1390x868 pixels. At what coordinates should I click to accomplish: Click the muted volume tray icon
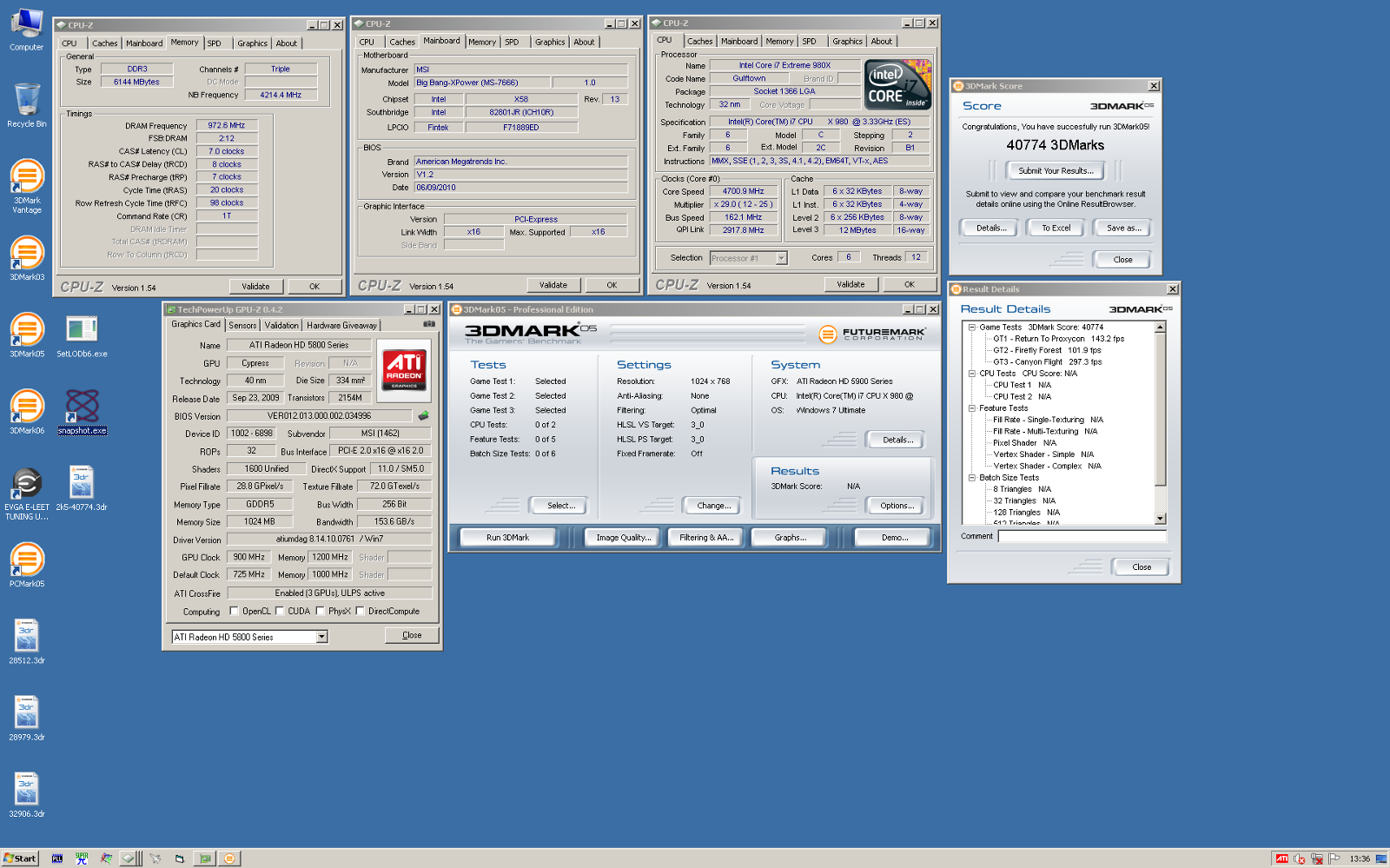click(1300, 858)
